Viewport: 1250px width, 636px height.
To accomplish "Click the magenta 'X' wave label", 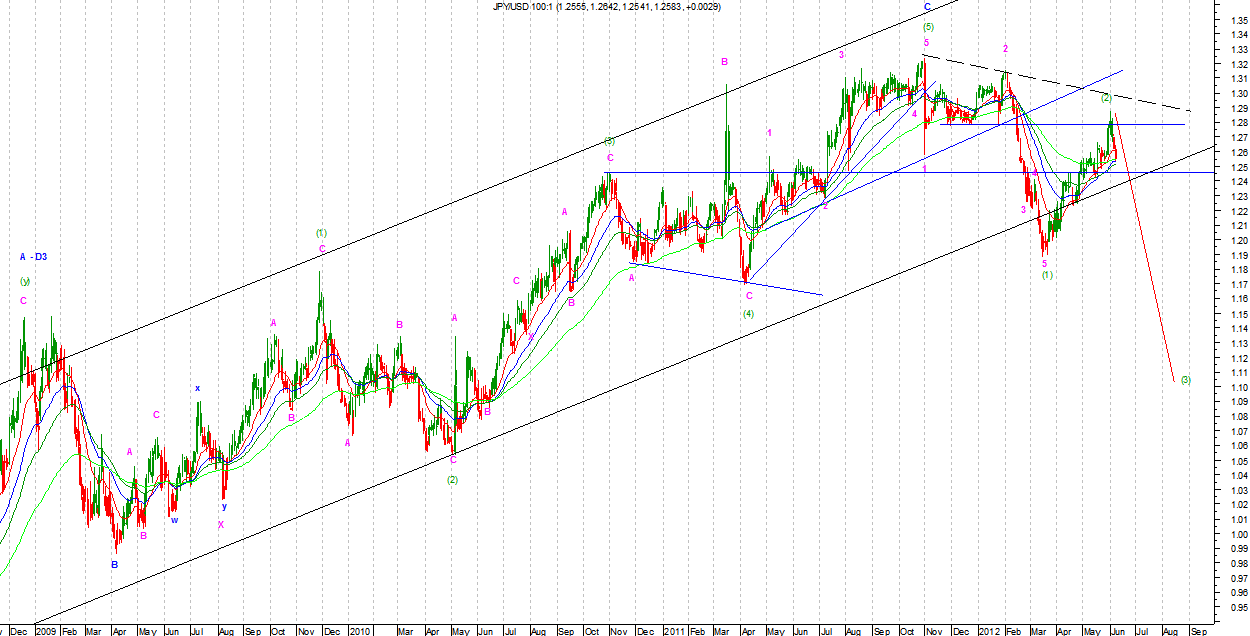I will (x=221, y=524).
